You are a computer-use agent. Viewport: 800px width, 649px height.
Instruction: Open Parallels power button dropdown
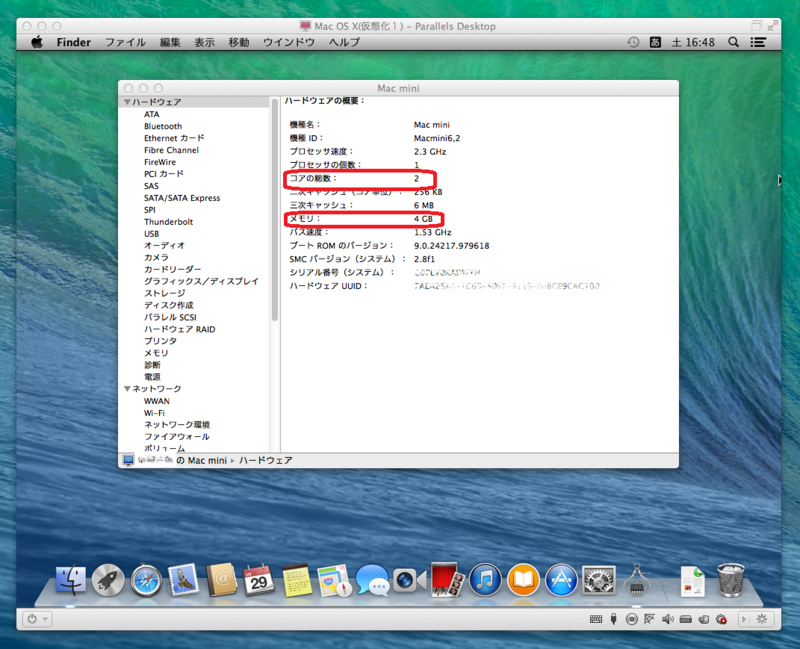coord(37,619)
